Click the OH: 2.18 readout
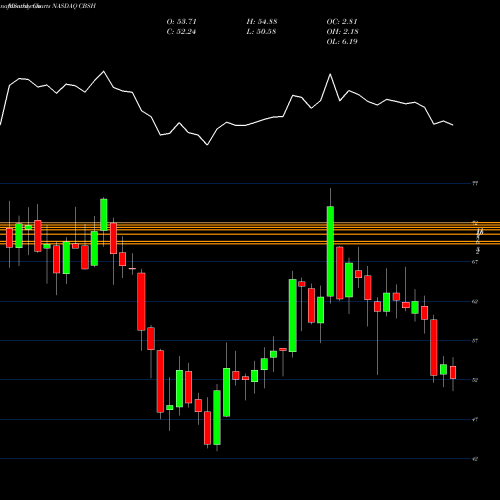Screen dimensions: 500x500 click(343, 32)
